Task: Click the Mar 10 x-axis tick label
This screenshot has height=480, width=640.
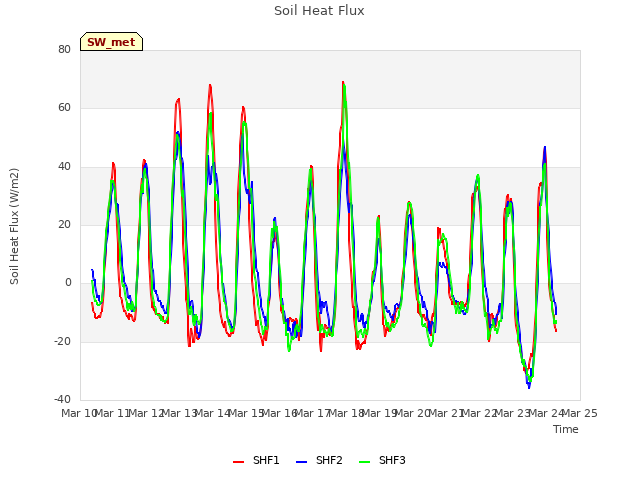Action: 79,413
